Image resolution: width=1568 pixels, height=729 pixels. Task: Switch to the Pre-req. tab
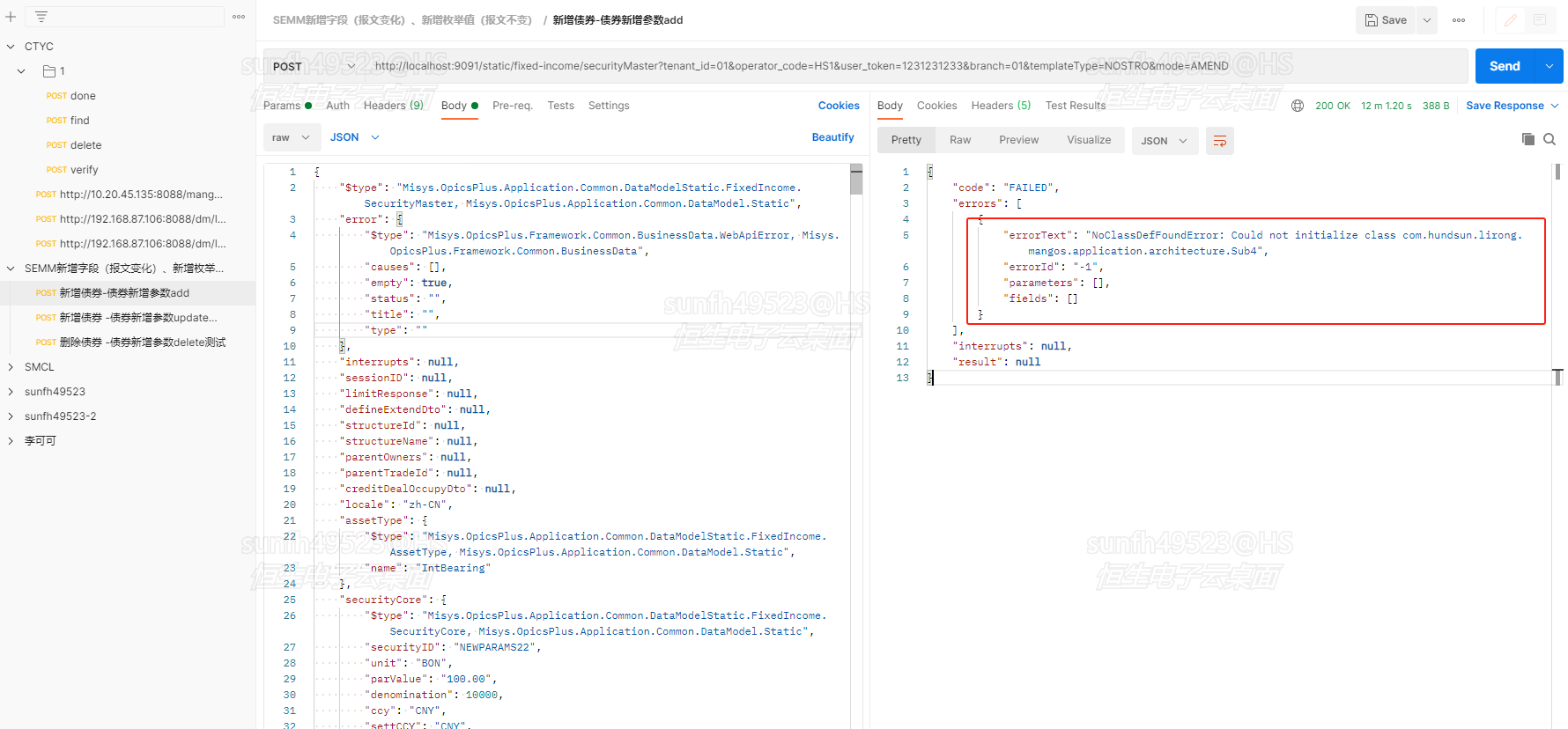512,106
